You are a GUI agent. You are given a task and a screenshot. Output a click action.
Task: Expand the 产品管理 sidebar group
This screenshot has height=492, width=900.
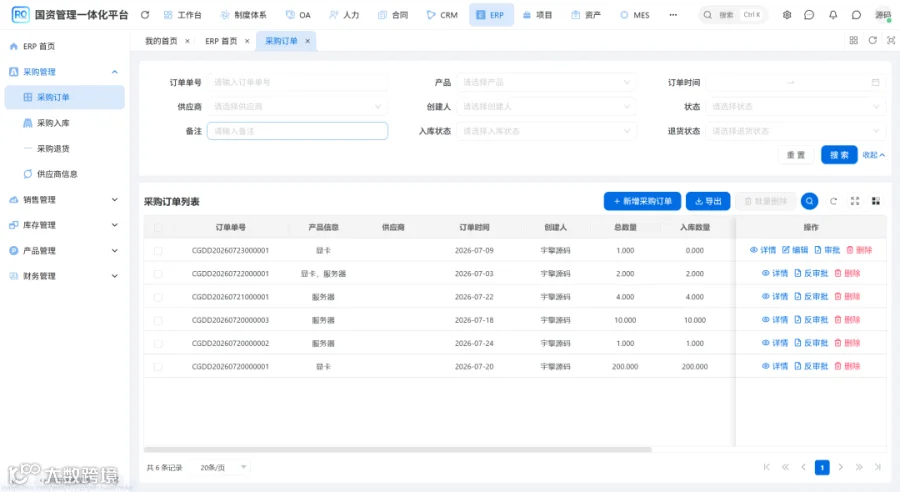64,250
